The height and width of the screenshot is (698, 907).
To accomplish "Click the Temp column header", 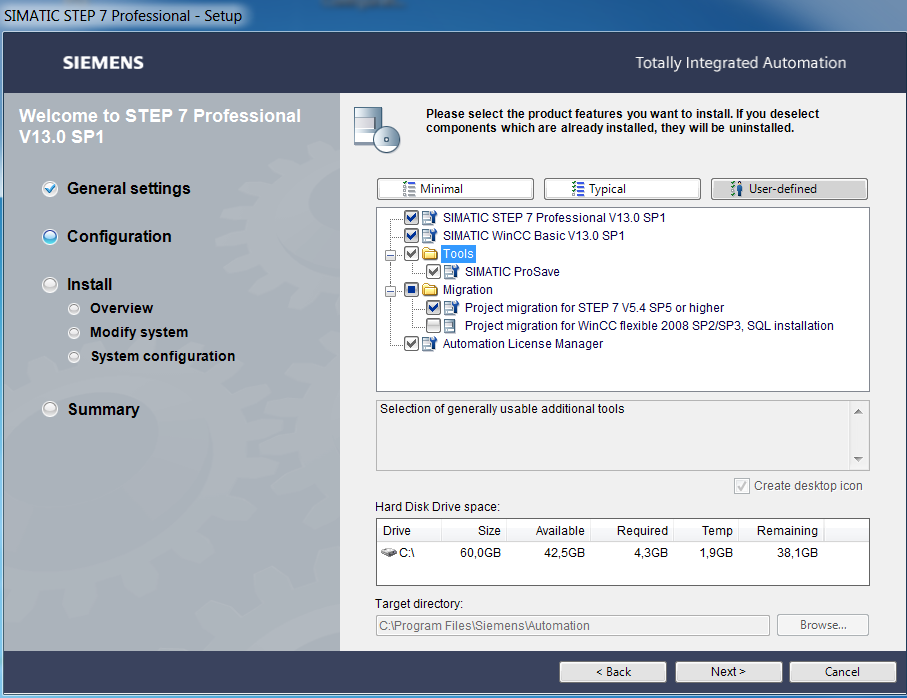I will (706, 531).
